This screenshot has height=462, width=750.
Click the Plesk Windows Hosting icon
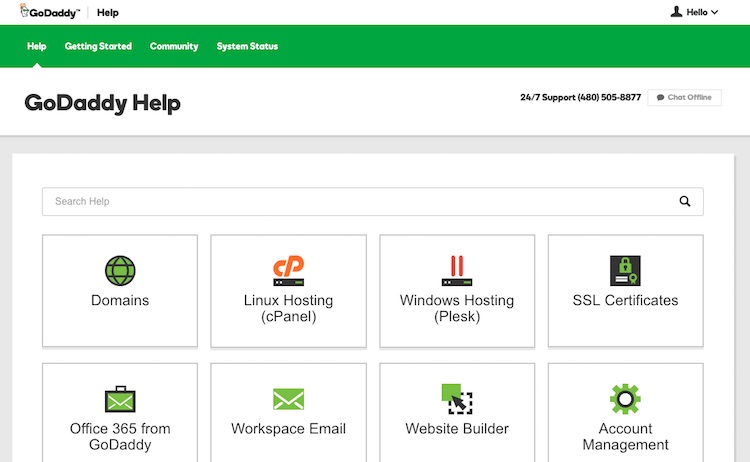(457, 271)
